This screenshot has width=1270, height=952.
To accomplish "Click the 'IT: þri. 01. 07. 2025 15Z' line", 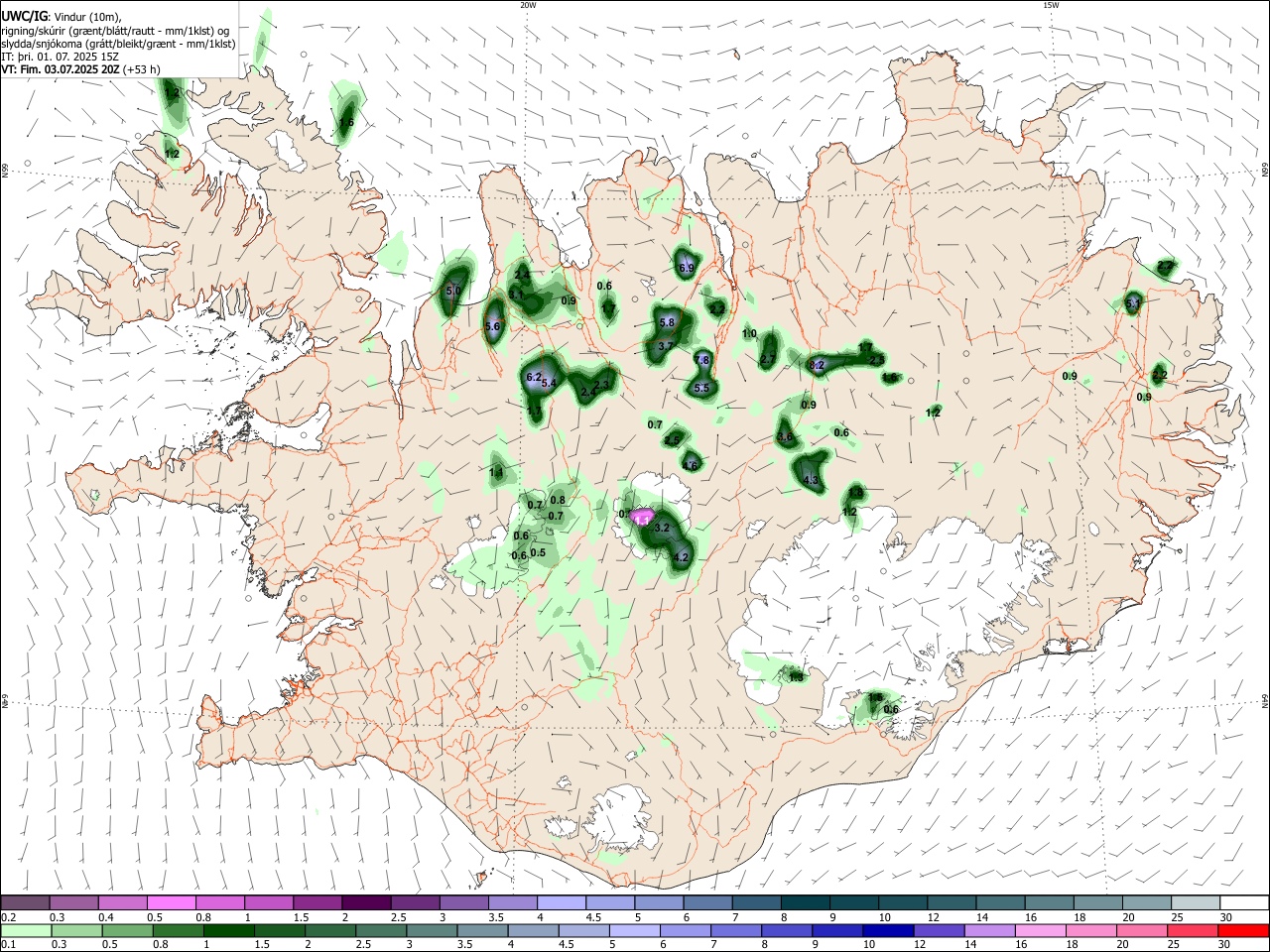I will 61,57.
